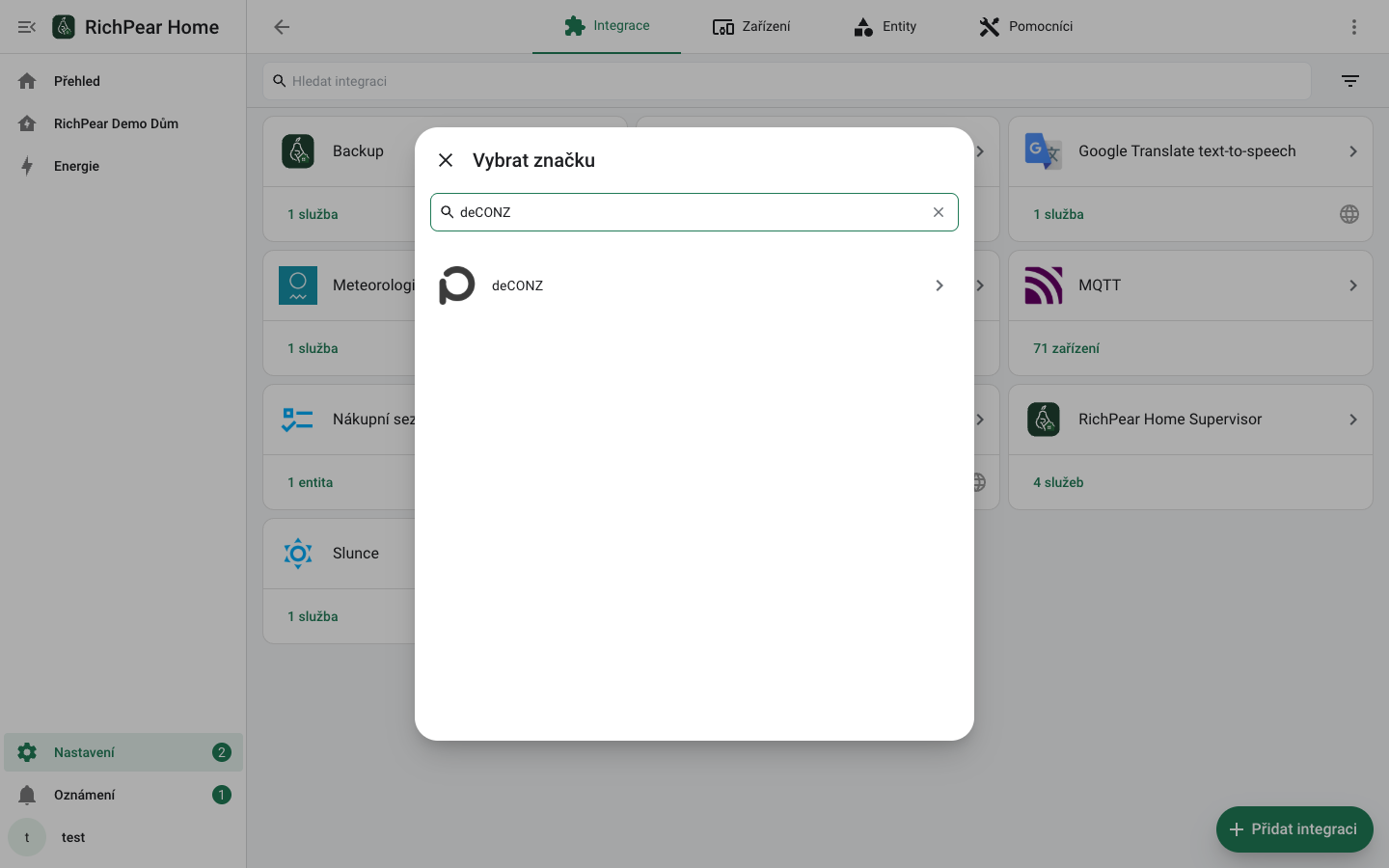Click the Přidat integraci button

[x=1294, y=829]
